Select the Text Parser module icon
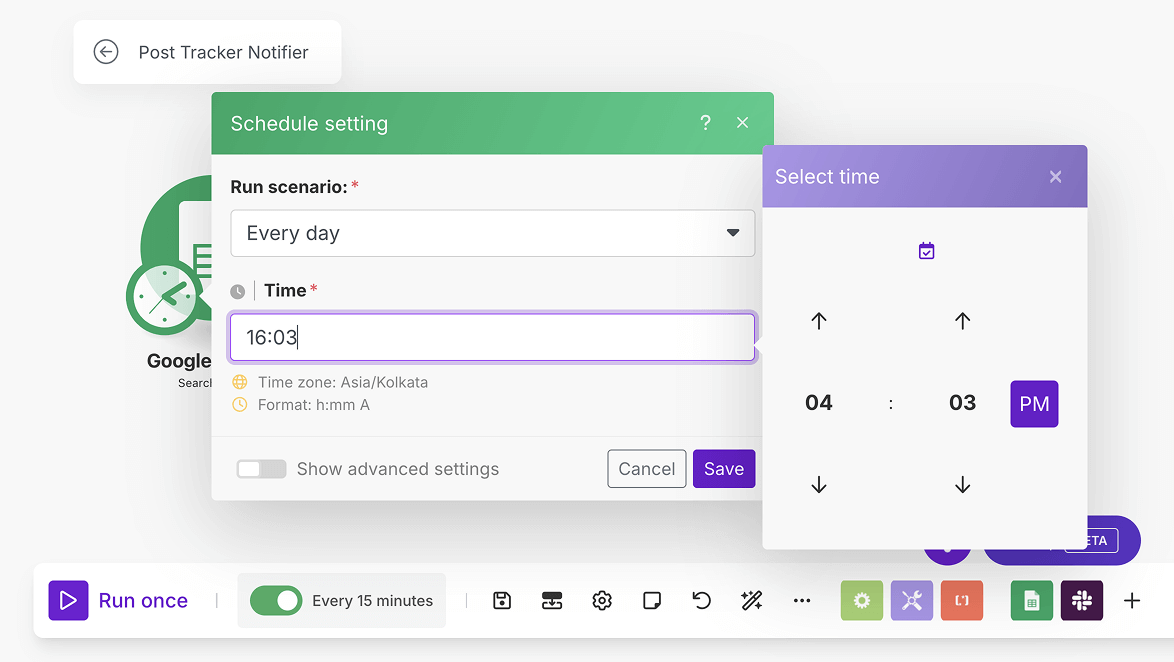Screen dimensions: 1174x662 [x=962, y=600]
